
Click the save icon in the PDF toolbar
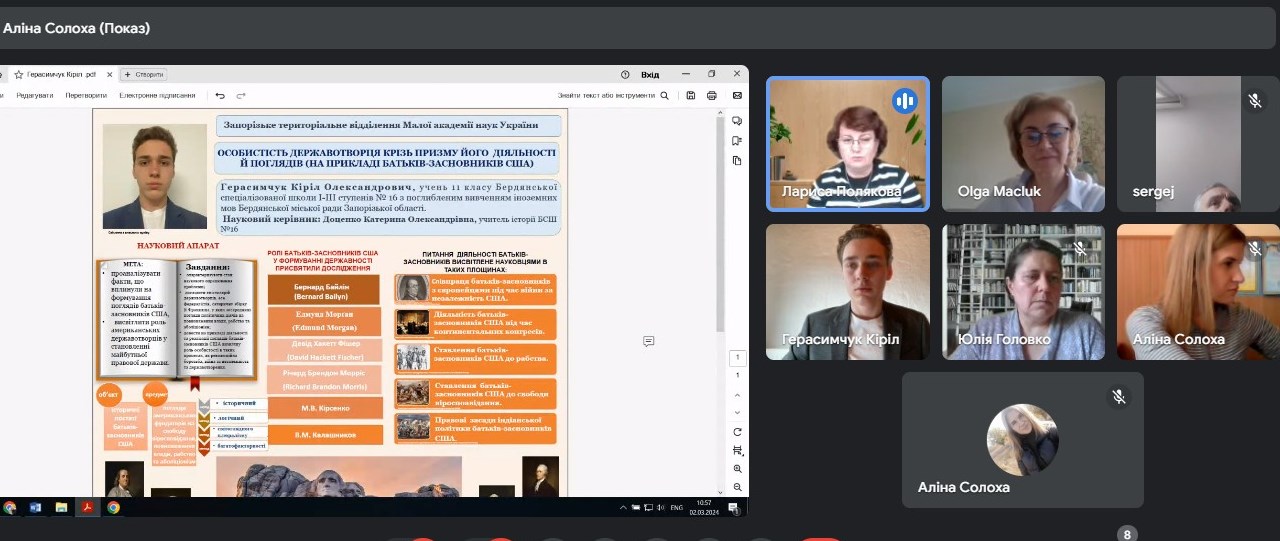(691, 95)
